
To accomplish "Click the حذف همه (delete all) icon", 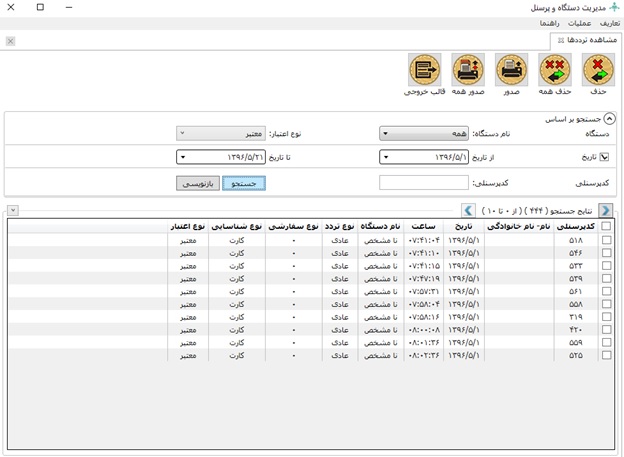I will pos(555,70).
